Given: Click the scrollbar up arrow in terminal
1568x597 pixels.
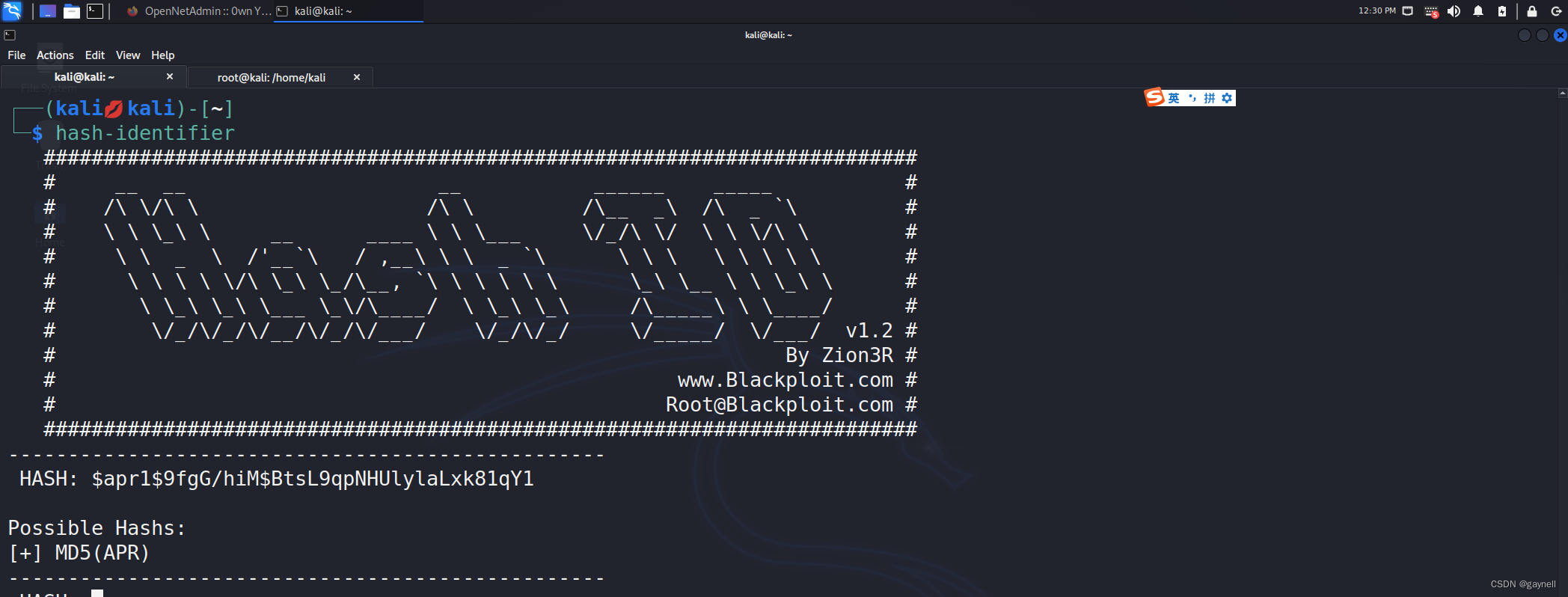Looking at the screenshot, I should coord(1562,94).
